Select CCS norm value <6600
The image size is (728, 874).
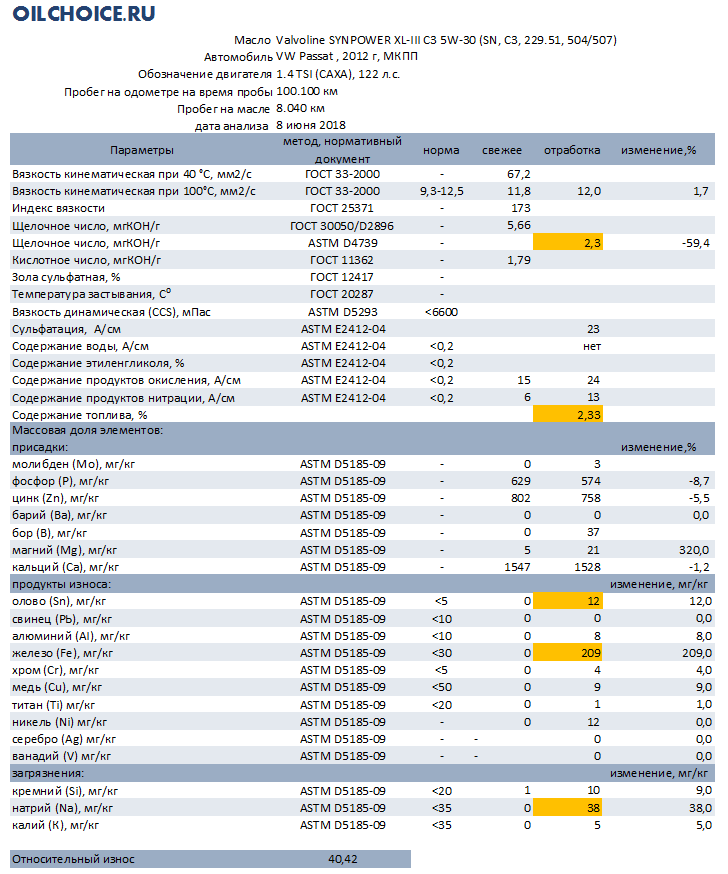[x=441, y=312]
